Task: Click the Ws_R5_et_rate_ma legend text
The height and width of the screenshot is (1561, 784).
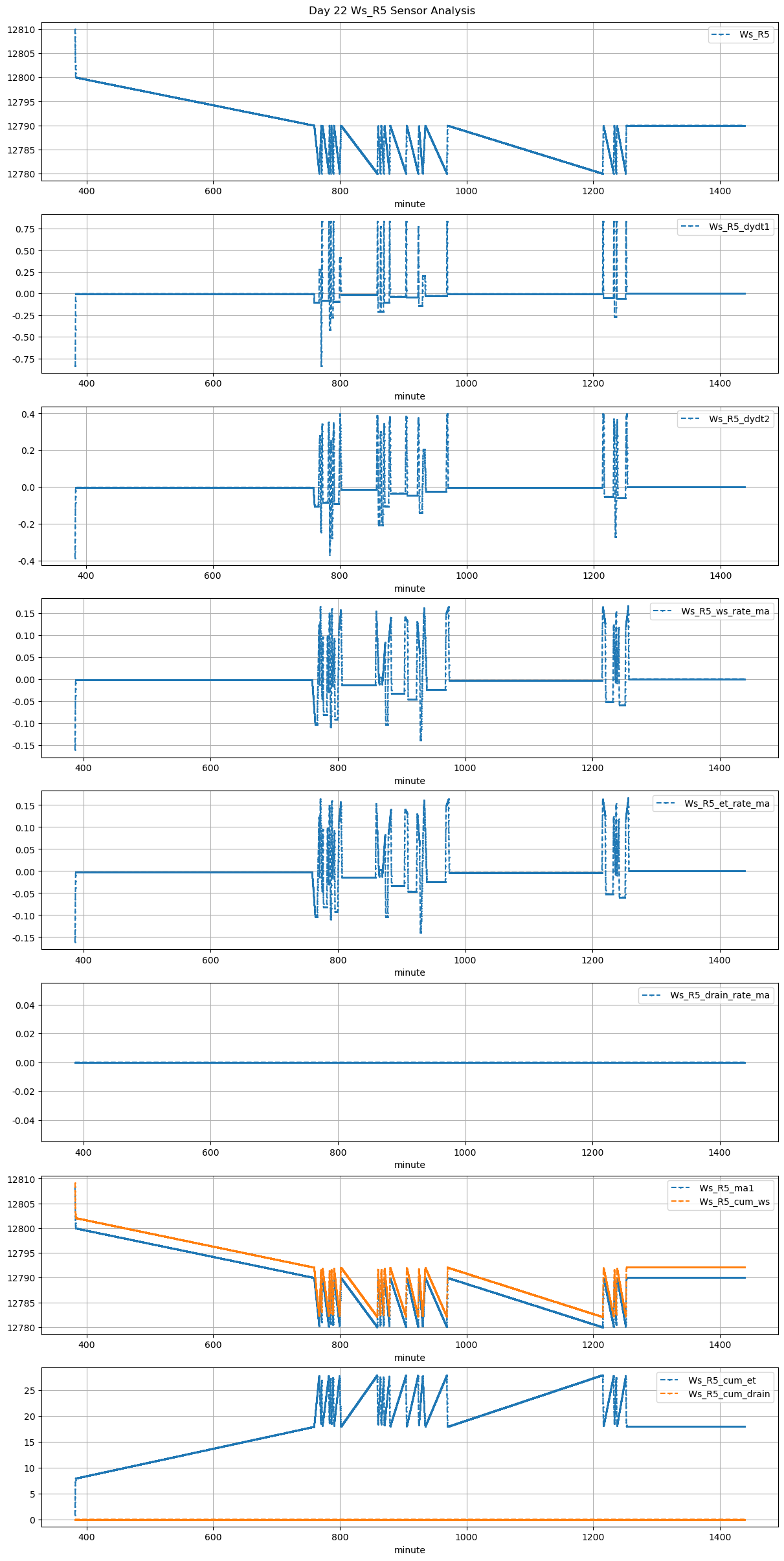Action: point(726,803)
